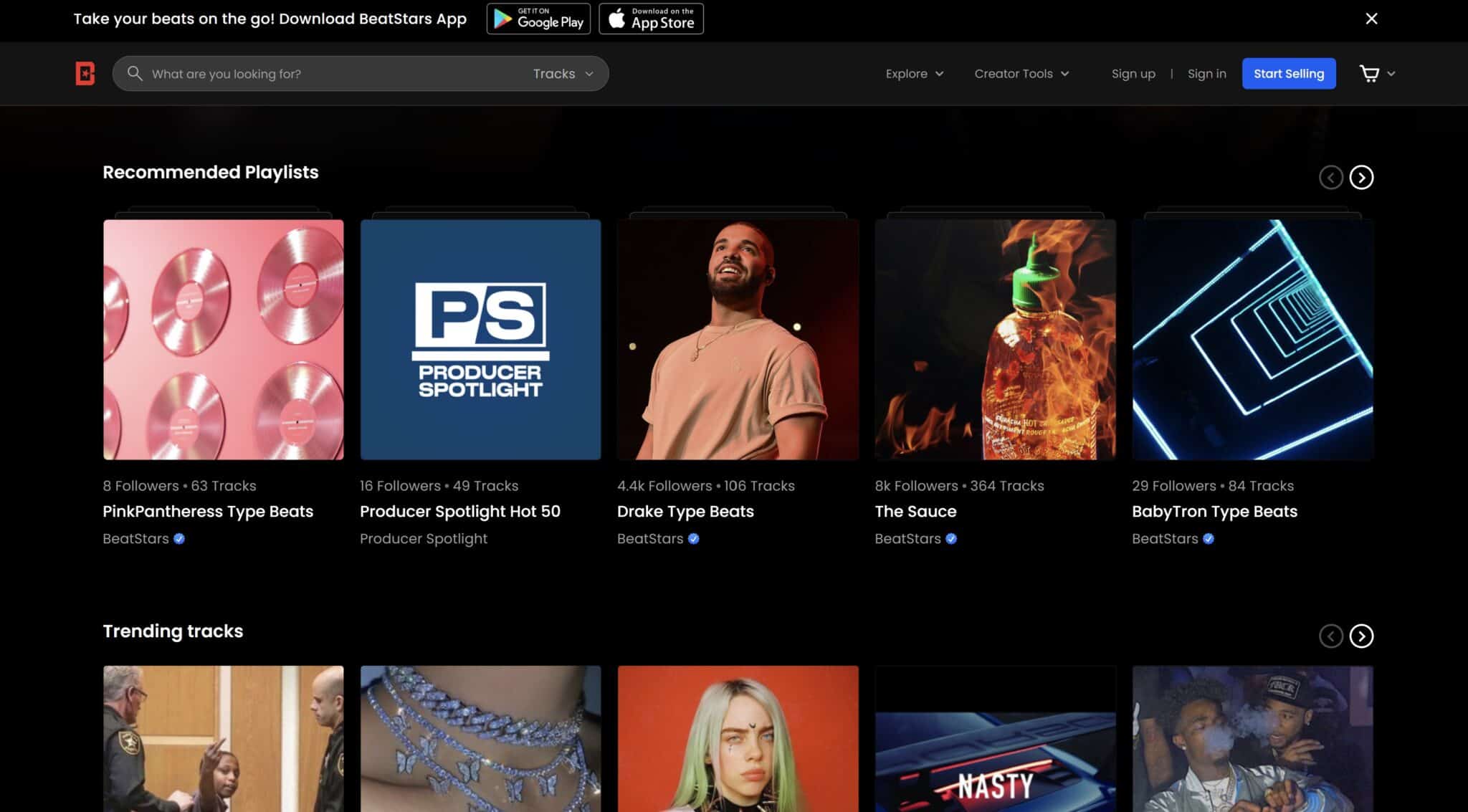Open The Sauce playlist cover

click(996, 340)
